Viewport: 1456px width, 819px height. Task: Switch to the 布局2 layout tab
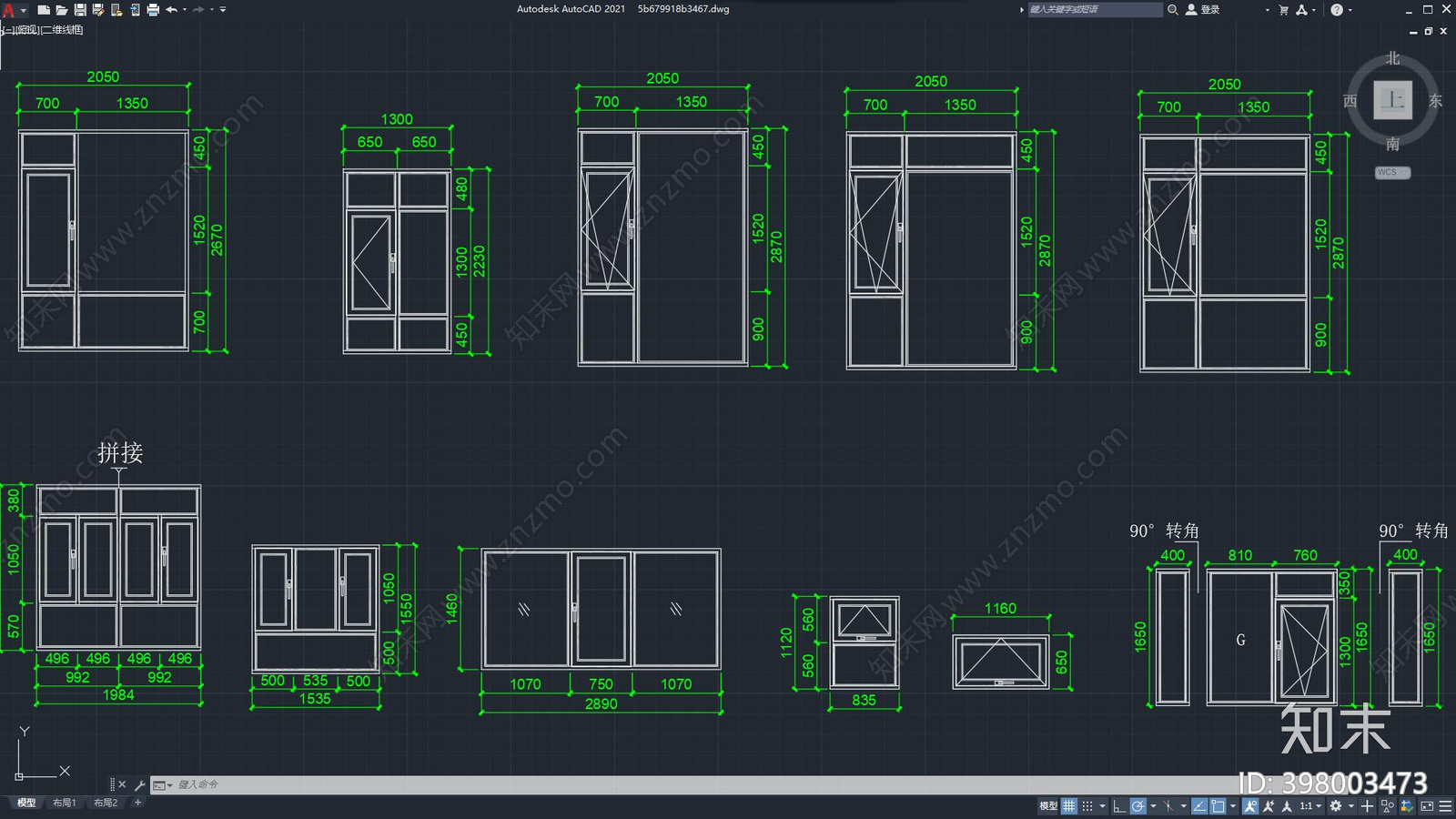[106, 803]
